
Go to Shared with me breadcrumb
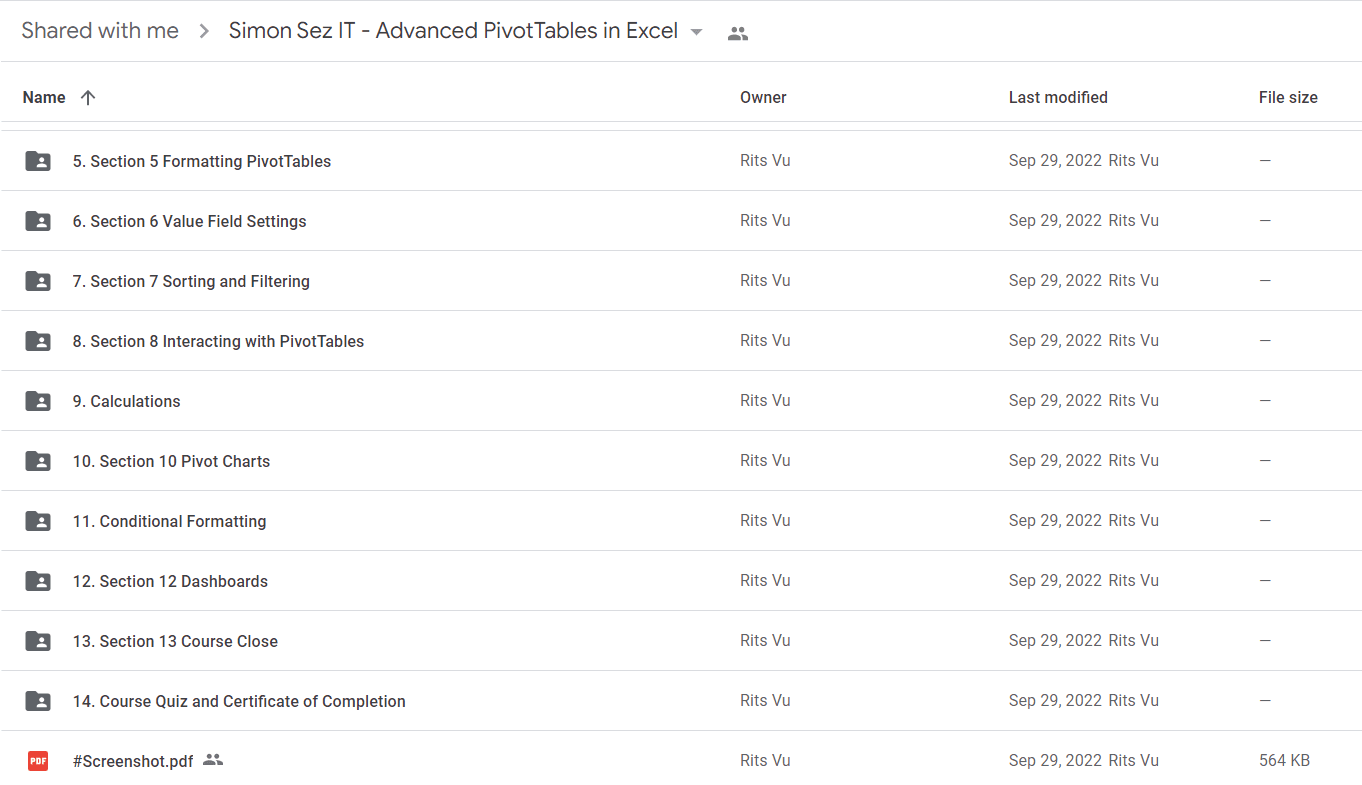(x=100, y=31)
